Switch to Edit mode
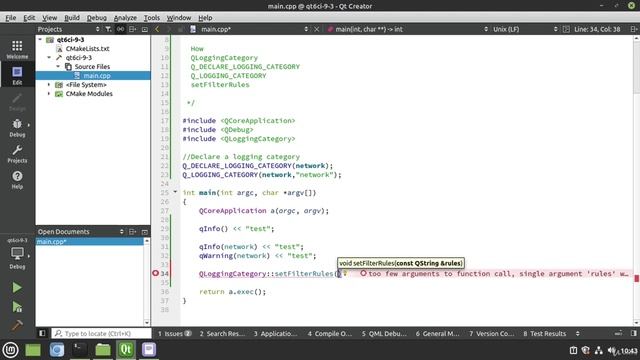 tap(17, 76)
